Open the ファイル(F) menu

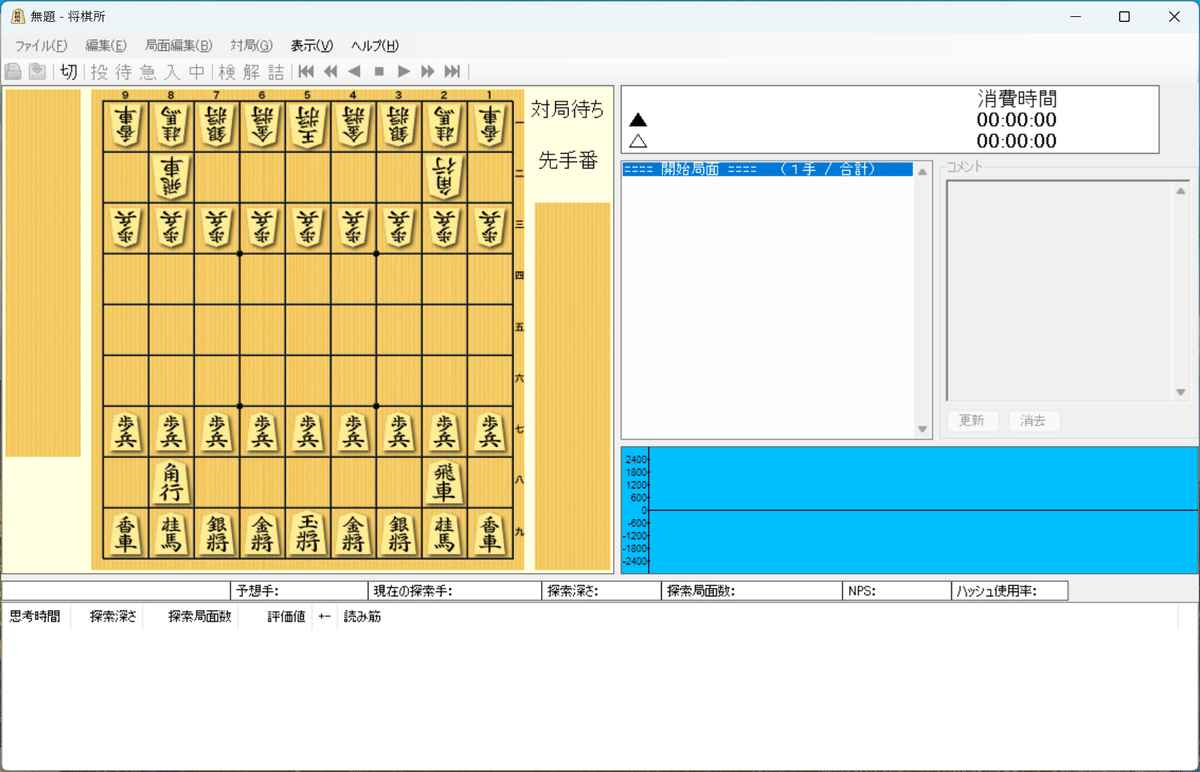[41, 45]
